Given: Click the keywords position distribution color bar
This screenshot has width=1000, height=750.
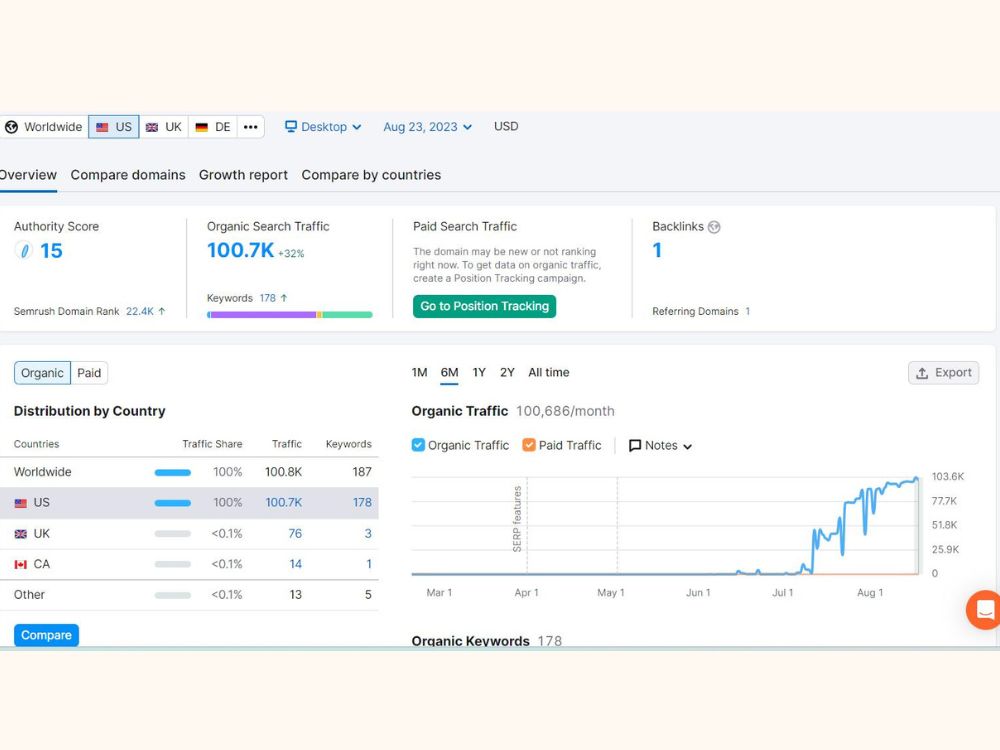Looking at the screenshot, I should (x=290, y=314).
